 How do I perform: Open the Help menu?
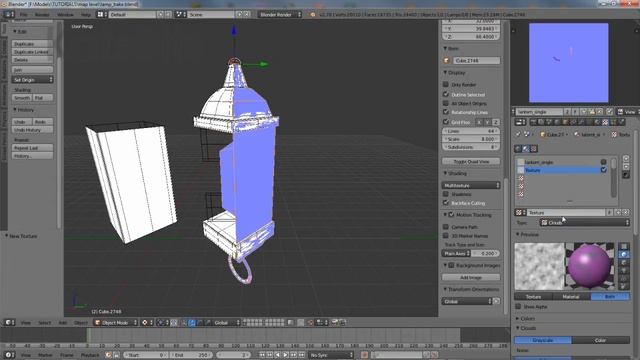tap(86, 14)
